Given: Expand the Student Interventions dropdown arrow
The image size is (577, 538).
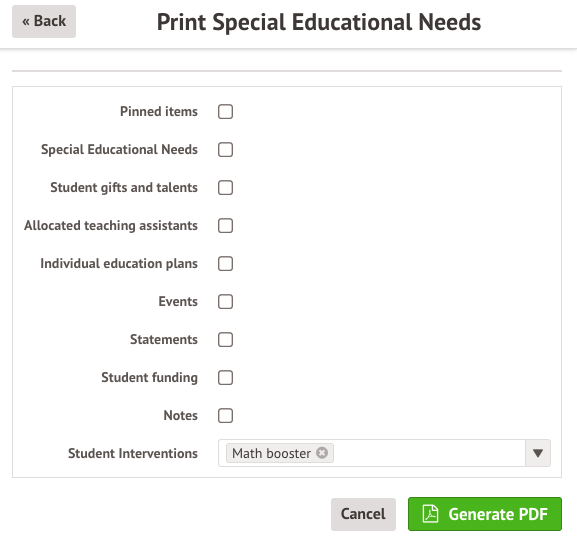Looking at the screenshot, I should click(x=538, y=453).
